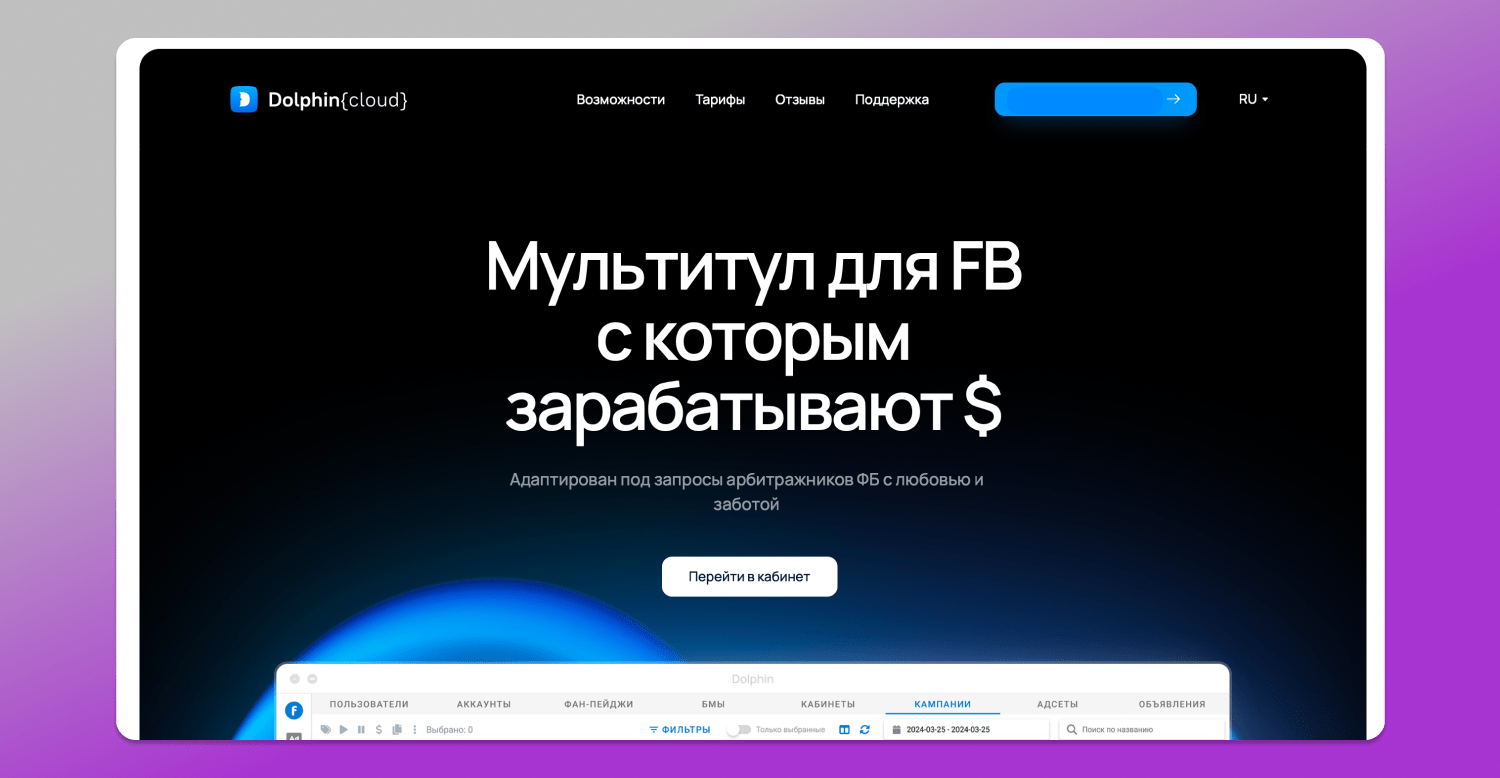Click the copy icon in the campaigns toolbar
Viewport: 1500px width, 778px height.
click(396, 730)
